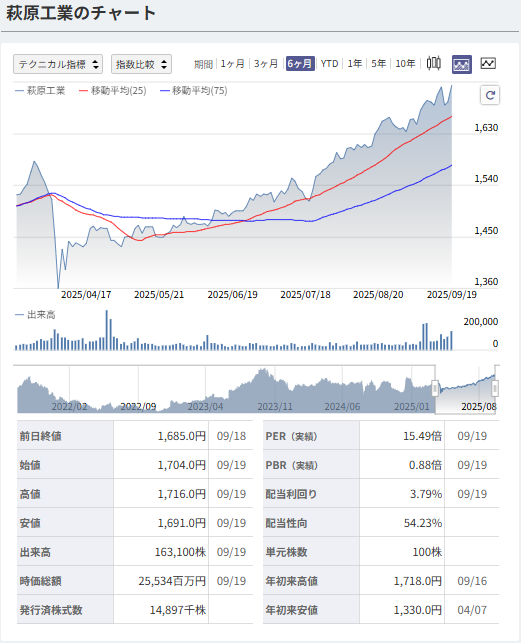Screen dimensions: 521x643
Task: Switch to candlestick chart view
Action: [x=434, y=64]
